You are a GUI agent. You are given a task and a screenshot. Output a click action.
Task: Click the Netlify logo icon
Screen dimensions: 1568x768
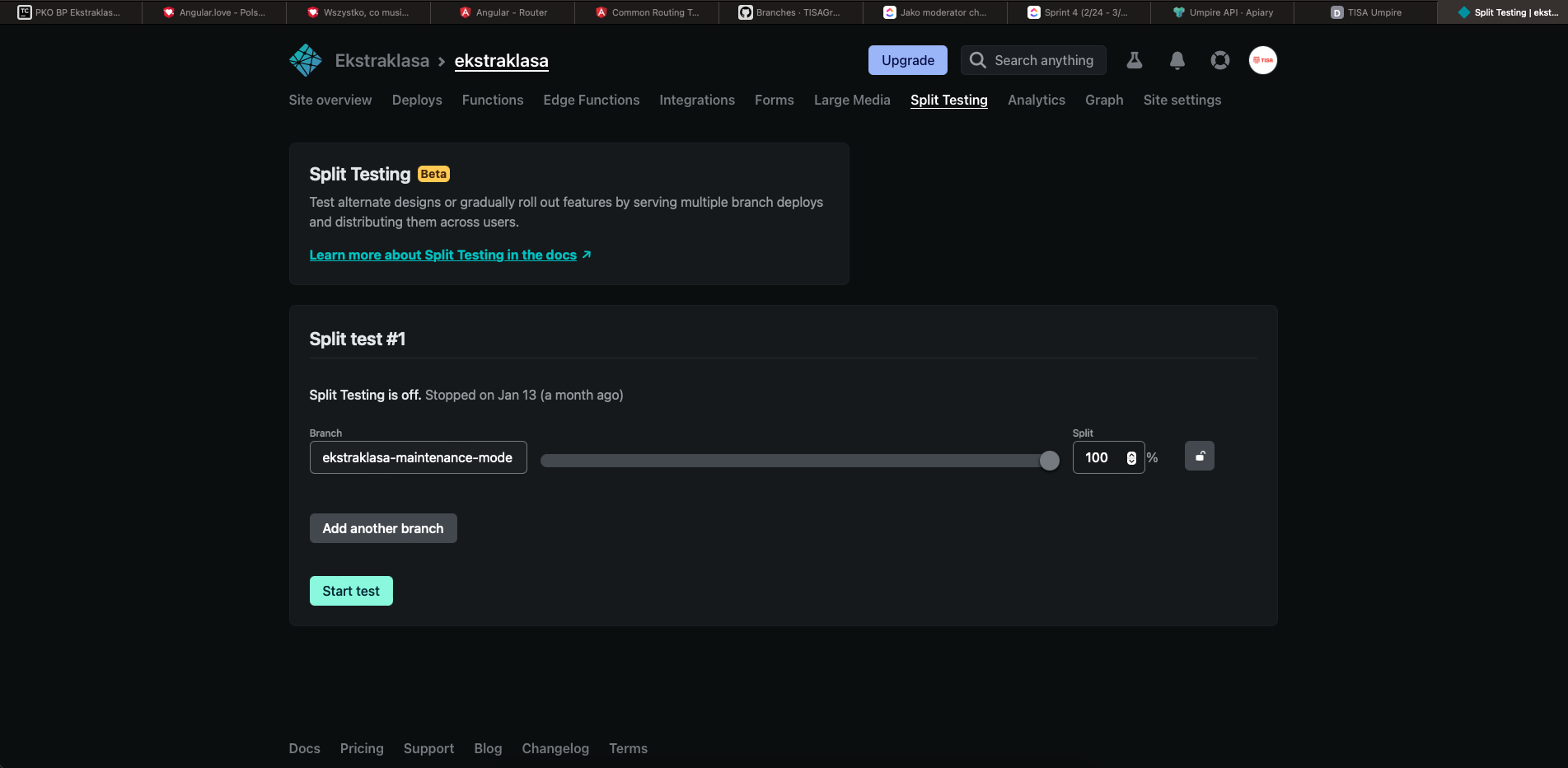tap(306, 60)
